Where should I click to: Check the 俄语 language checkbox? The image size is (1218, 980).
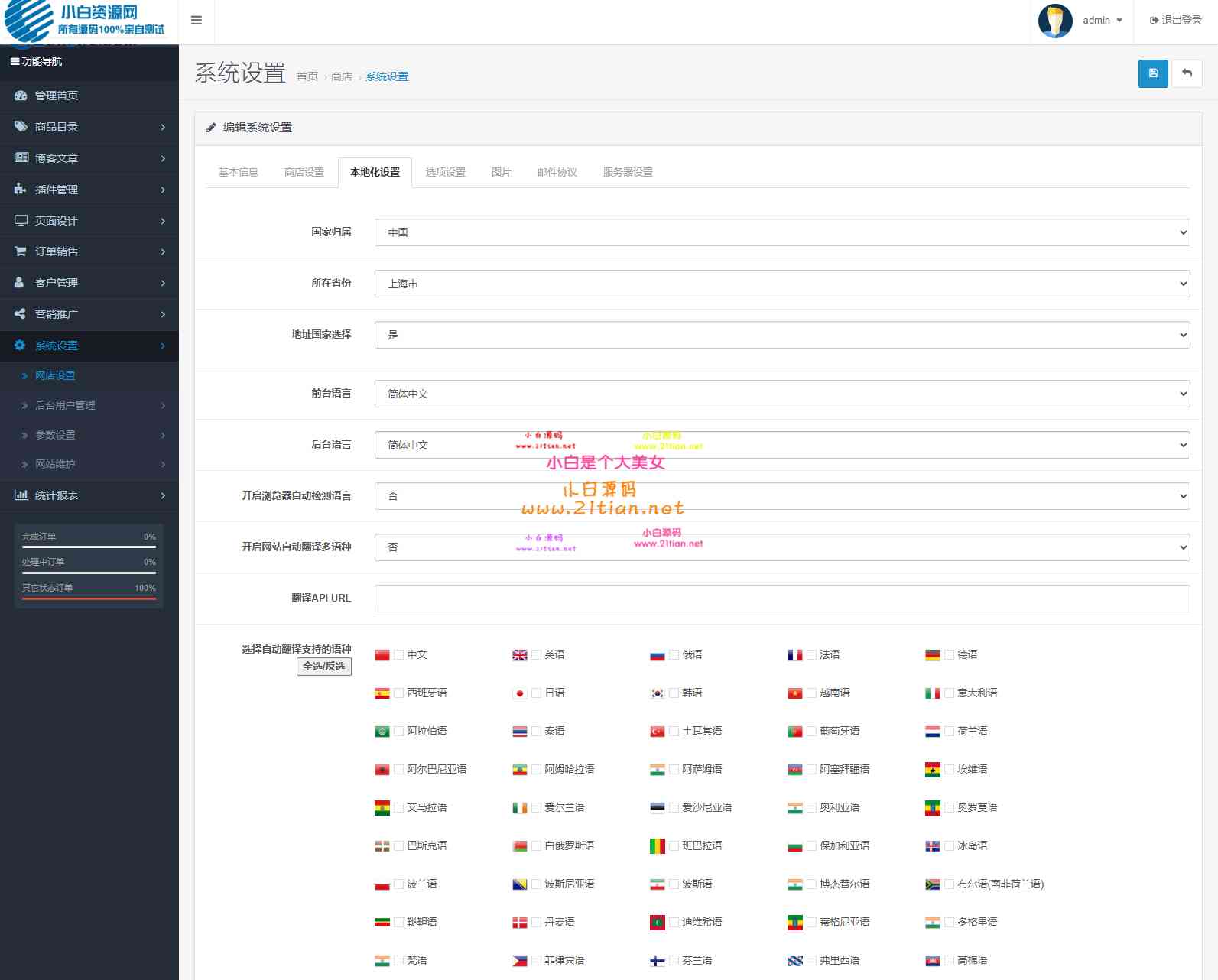tap(674, 655)
